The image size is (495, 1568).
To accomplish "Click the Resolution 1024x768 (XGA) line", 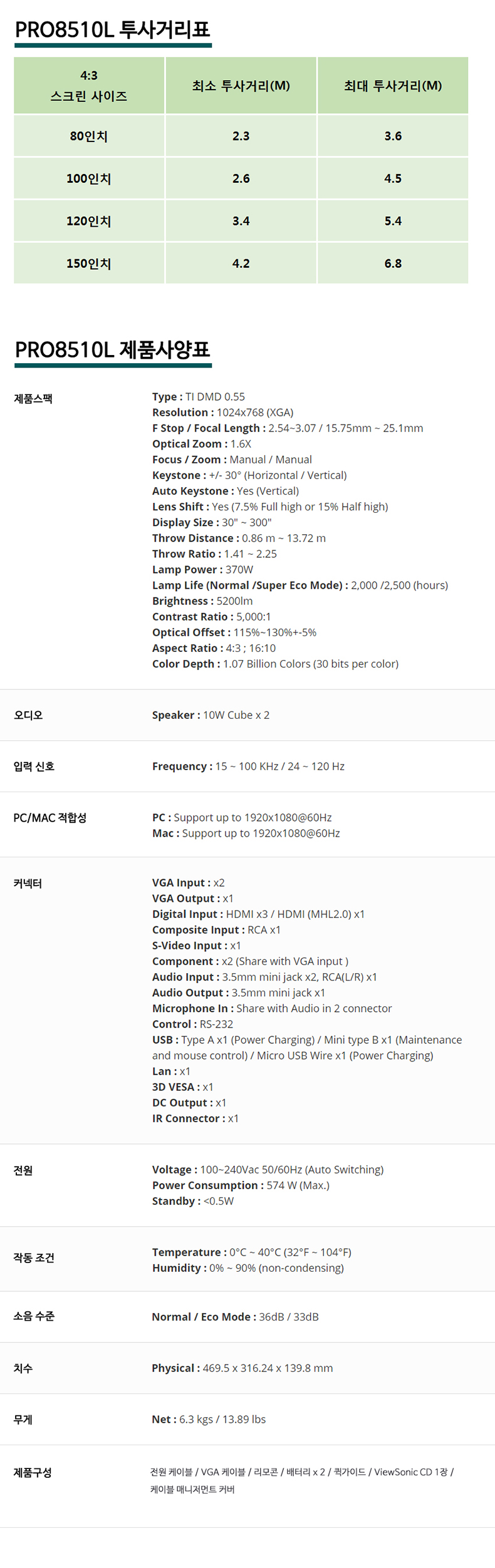I will [222, 413].
